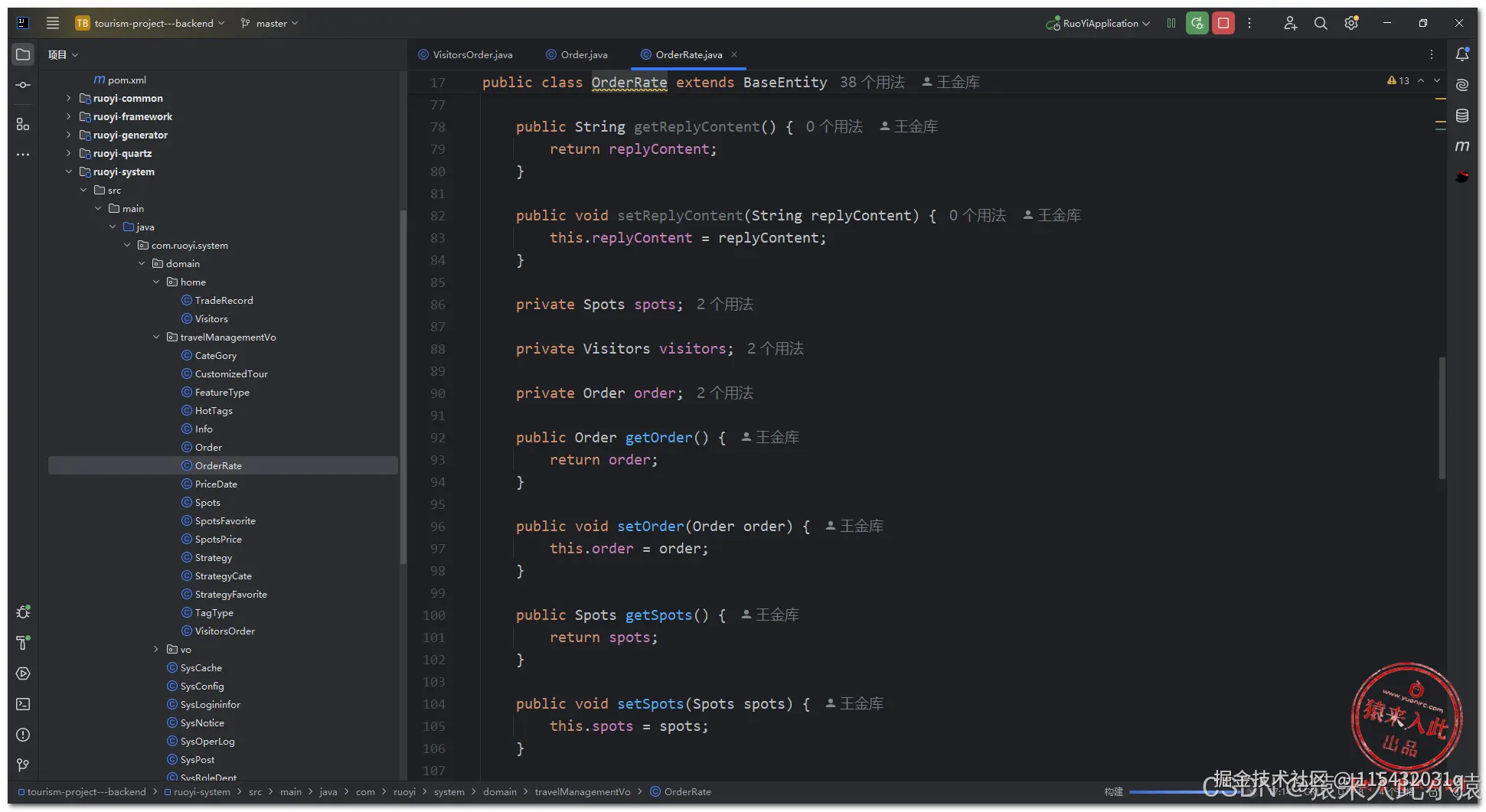Open the Services tool window
The width and height of the screenshot is (1486, 812).
(23, 673)
